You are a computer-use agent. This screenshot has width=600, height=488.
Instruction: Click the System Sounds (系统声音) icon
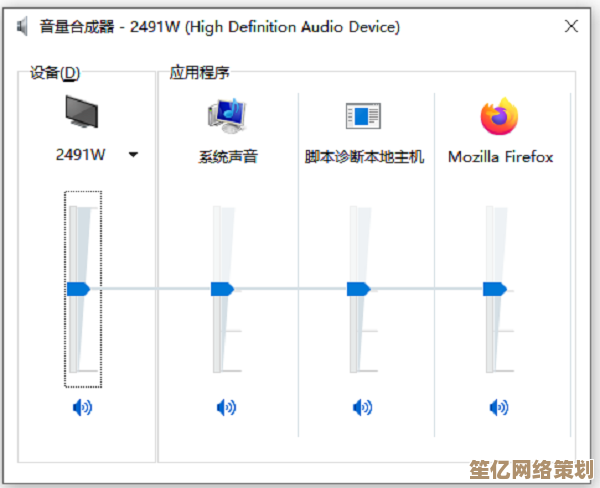coord(227,116)
